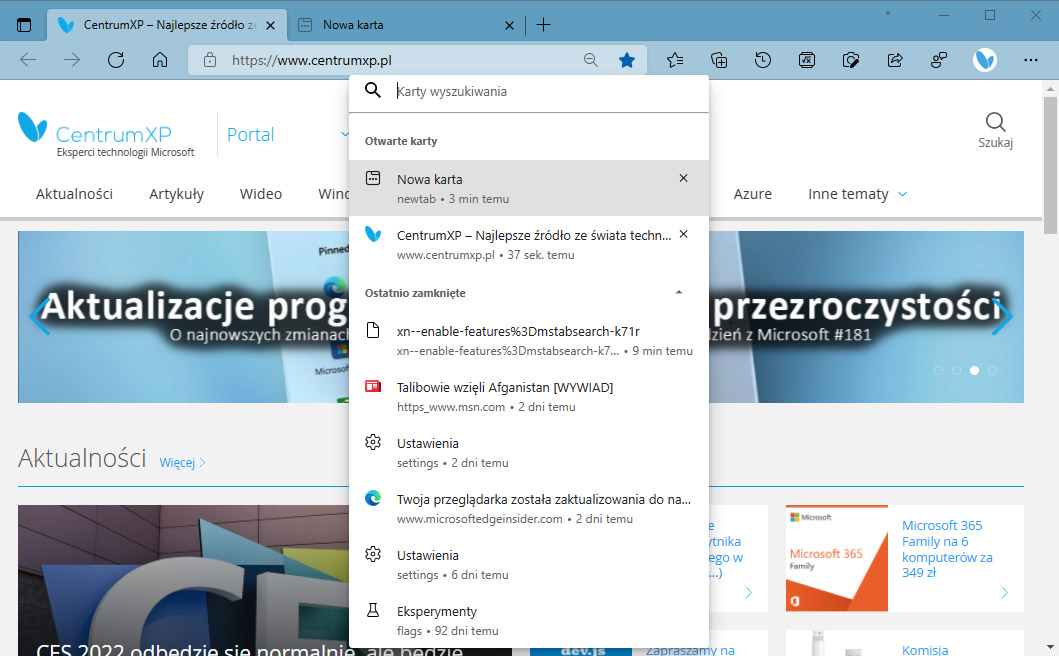Screen dimensions: 1059x656
Task: Click the arrow on Microsoft 365 Family card
Action: click(x=1005, y=592)
